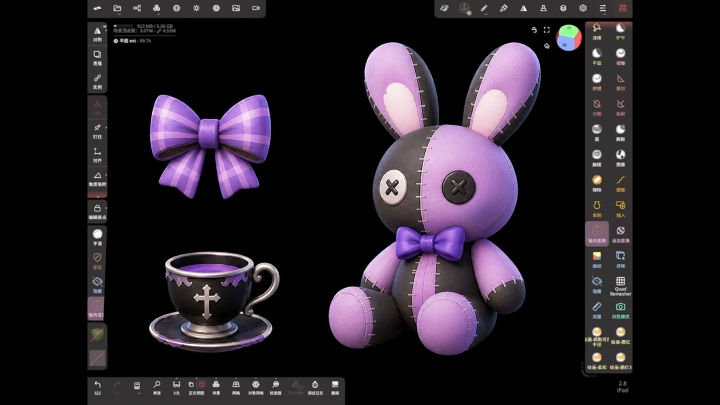This screenshot has height=405, width=720.
Task: Select the Inflate (膨胀) tool
Action: (x=620, y=132)
